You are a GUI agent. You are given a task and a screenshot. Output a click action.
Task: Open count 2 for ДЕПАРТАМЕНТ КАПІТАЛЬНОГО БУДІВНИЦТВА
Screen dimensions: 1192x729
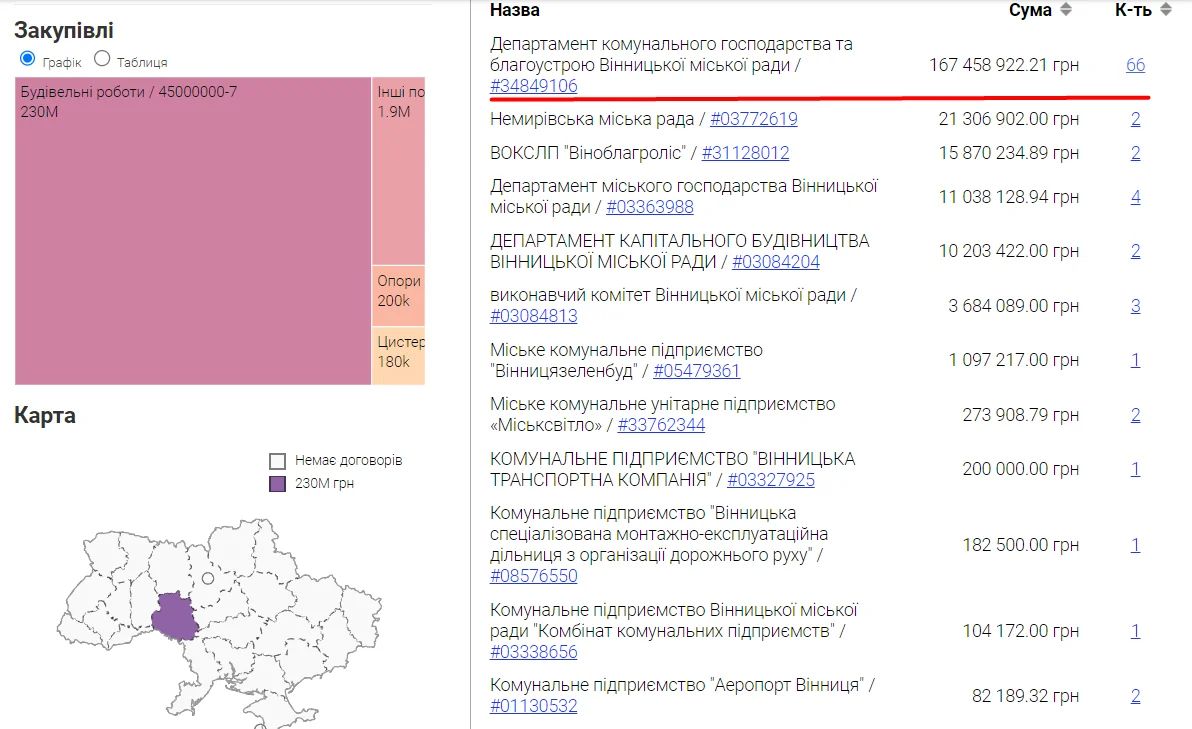[x=1135, y=251]
